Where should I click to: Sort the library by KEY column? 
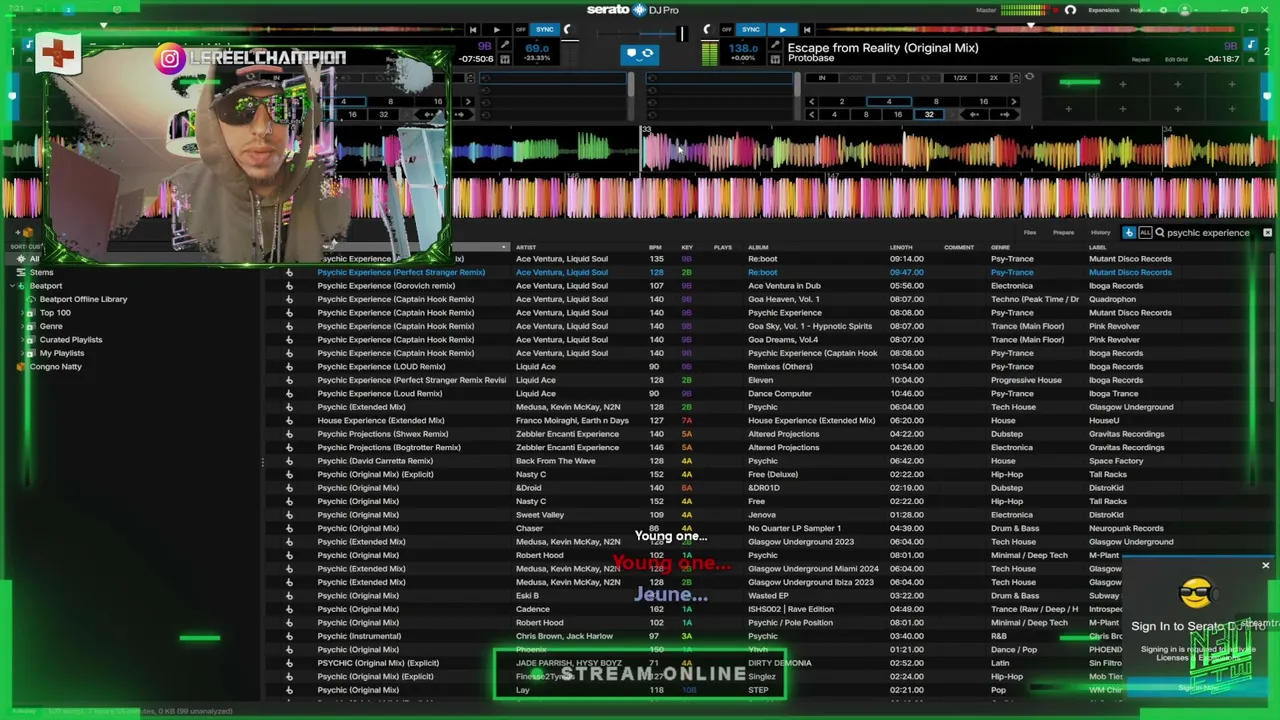pyautogui.click(x=687, y=247)
